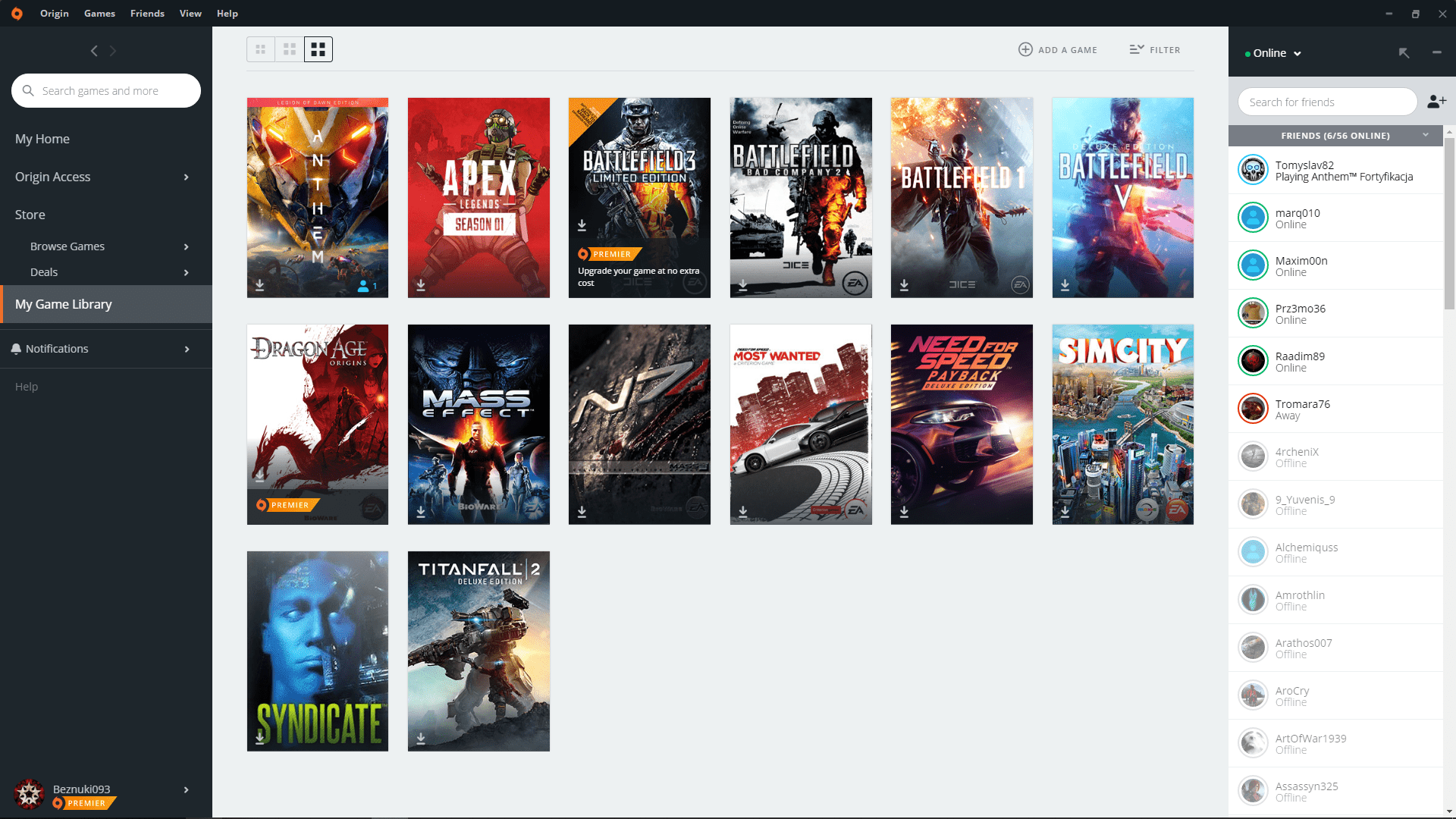This screenshot has width=1456, height=819.
Task: Open the Games menu
Action: point(99,14)
